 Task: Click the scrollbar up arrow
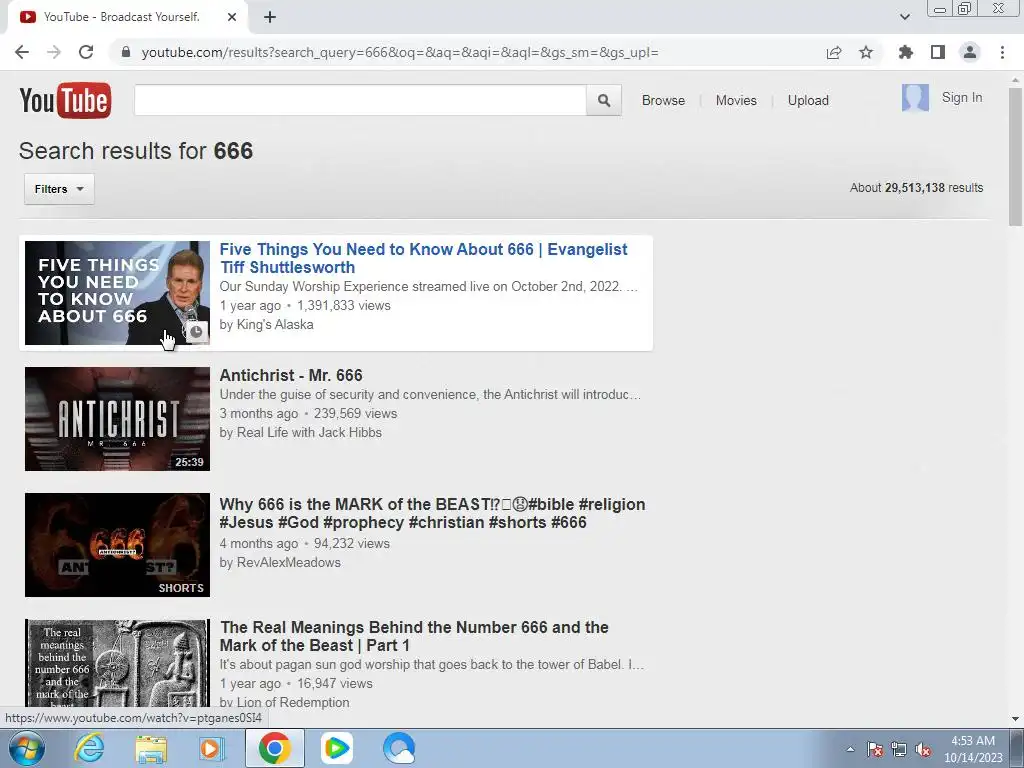point(1015,79)
